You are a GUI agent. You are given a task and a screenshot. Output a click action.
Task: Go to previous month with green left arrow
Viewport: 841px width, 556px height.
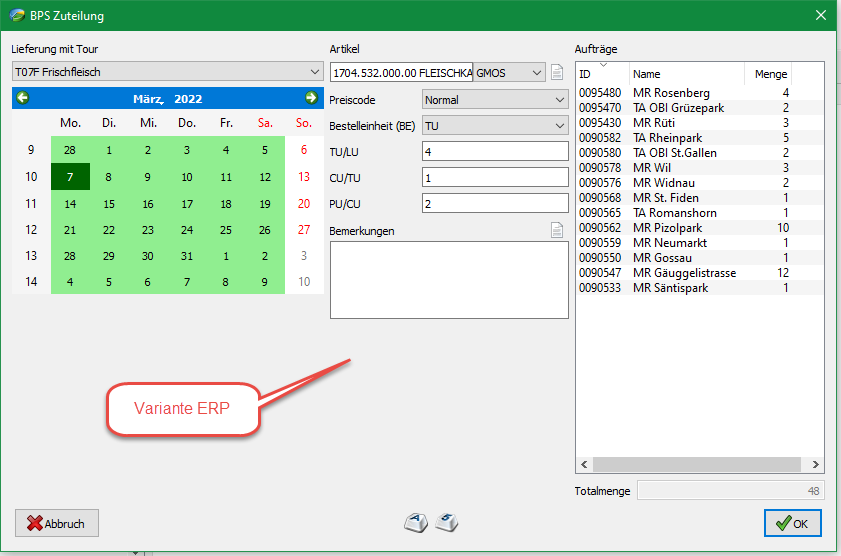(x=23, y=98)
